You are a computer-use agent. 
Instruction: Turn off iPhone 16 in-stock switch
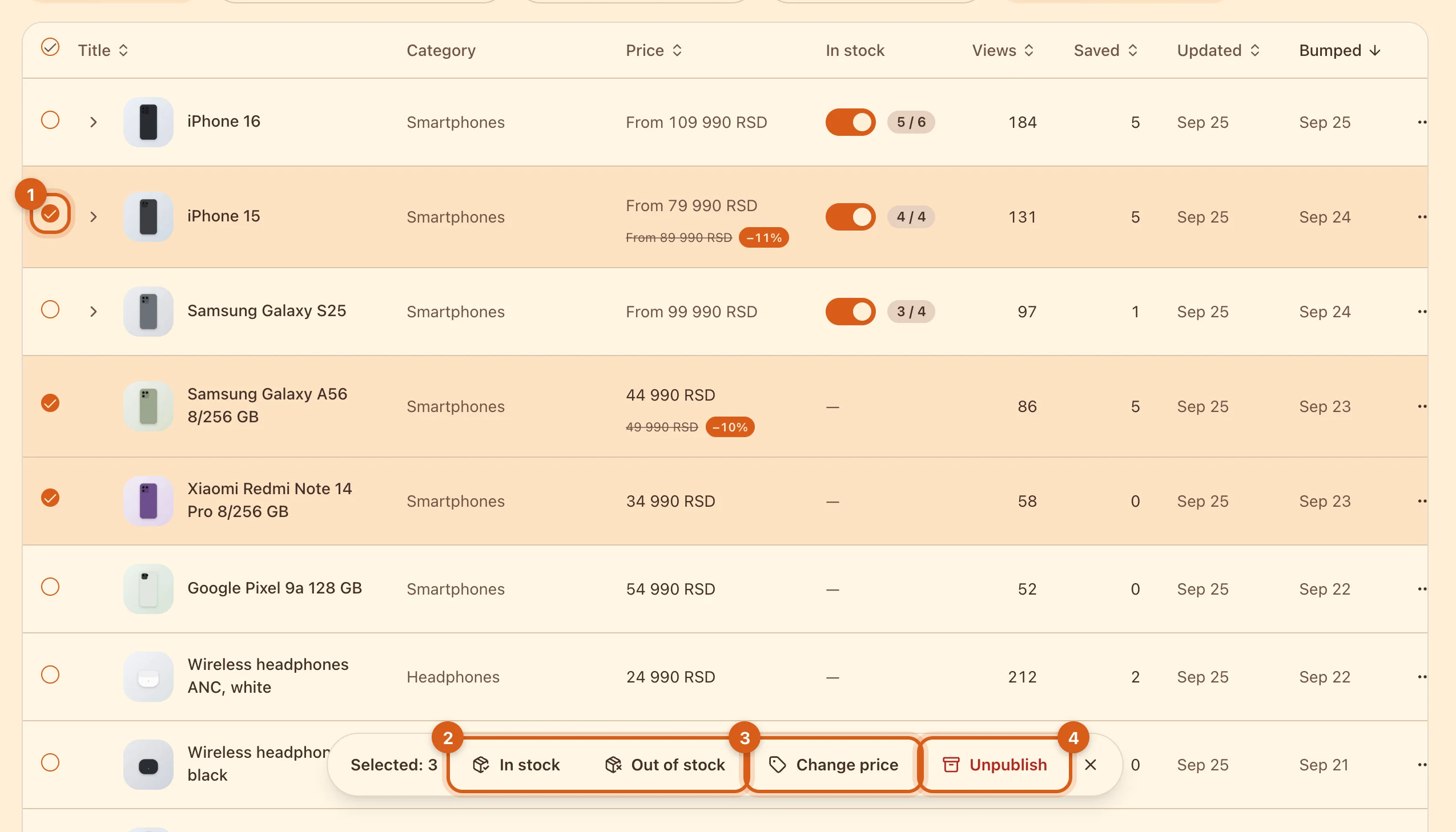pyautogui.click(x=850, y=122)
